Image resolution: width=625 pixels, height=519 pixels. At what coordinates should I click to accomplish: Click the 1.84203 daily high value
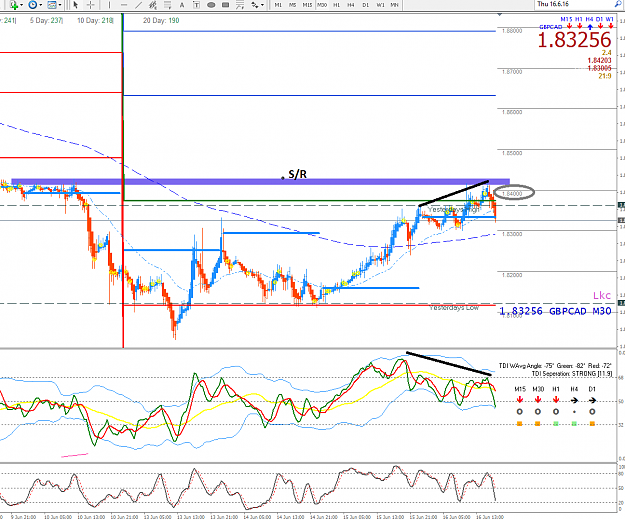(599, 60)
